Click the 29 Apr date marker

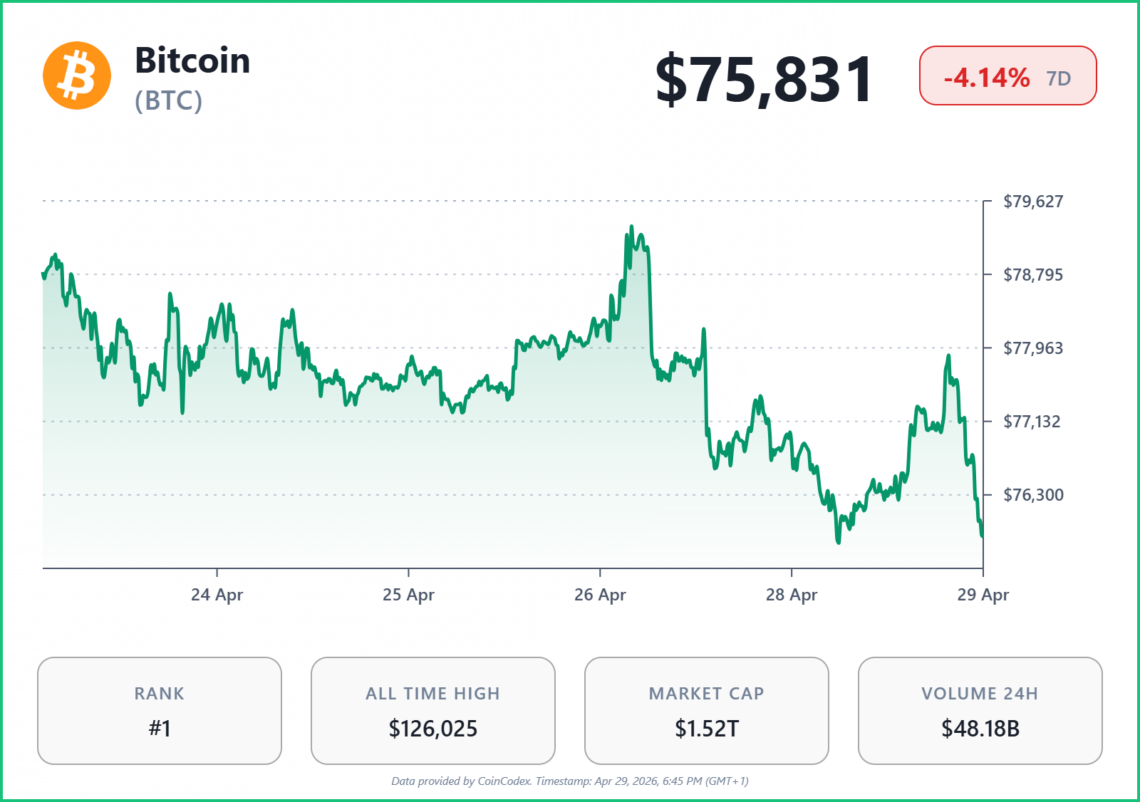[983, 594]
